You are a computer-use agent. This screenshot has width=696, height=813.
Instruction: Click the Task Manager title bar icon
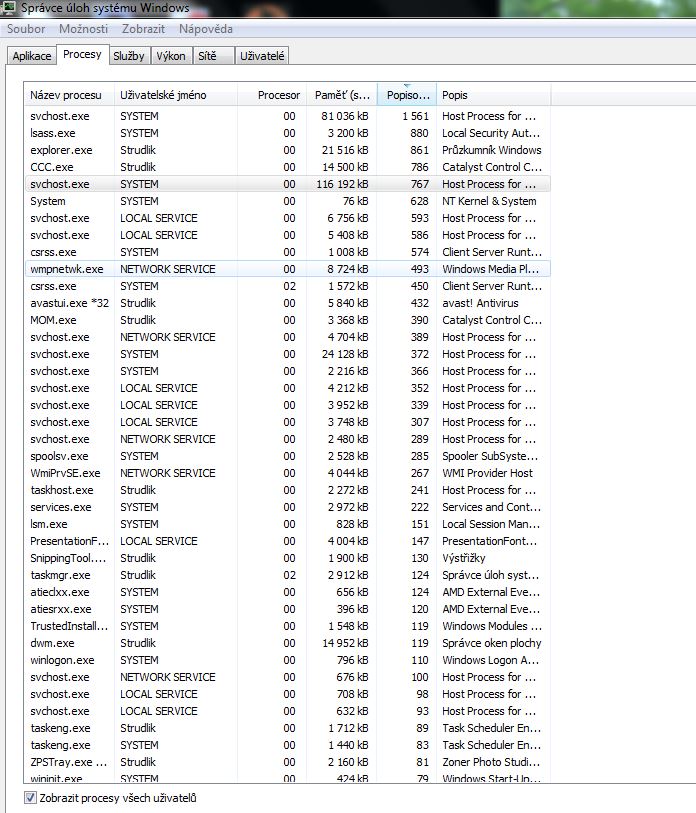coord(9,7)
